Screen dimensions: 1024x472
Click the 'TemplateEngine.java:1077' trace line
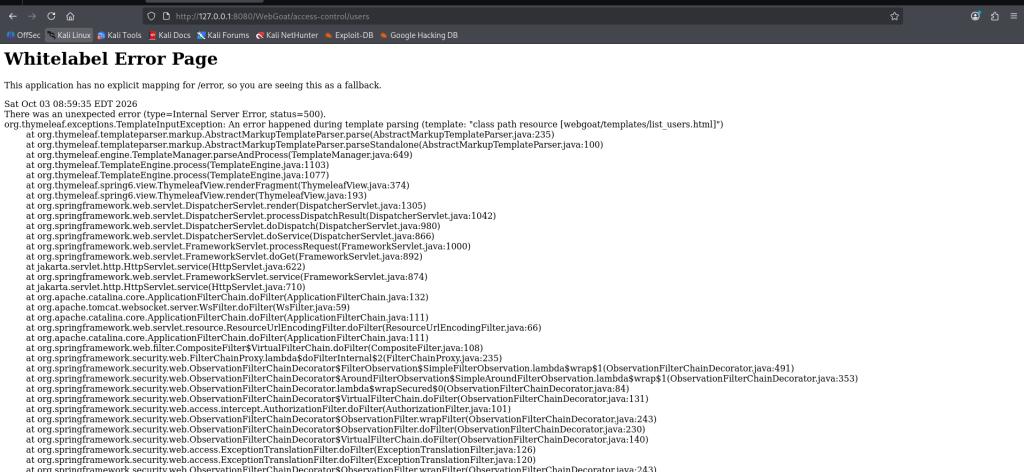178,175
